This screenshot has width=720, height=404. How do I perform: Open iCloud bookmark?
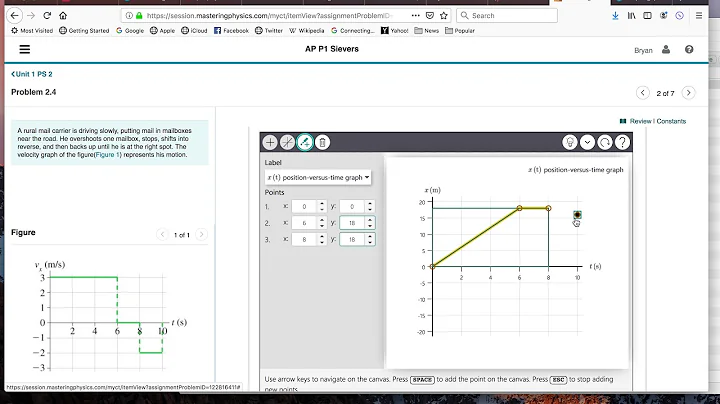tap(194, 31)
